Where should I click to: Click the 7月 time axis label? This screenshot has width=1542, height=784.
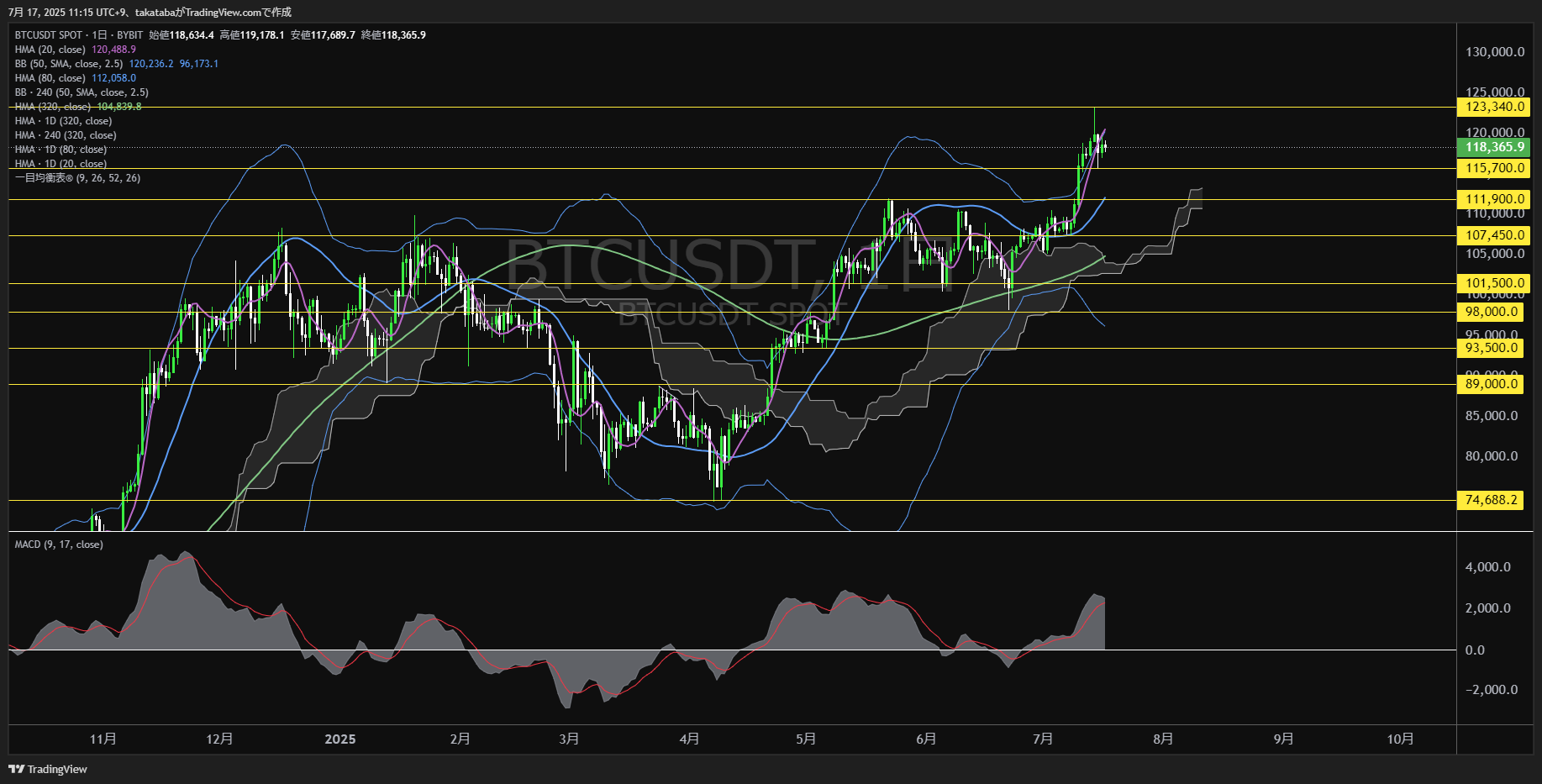pyautogui.click(x=1043, y=739)
